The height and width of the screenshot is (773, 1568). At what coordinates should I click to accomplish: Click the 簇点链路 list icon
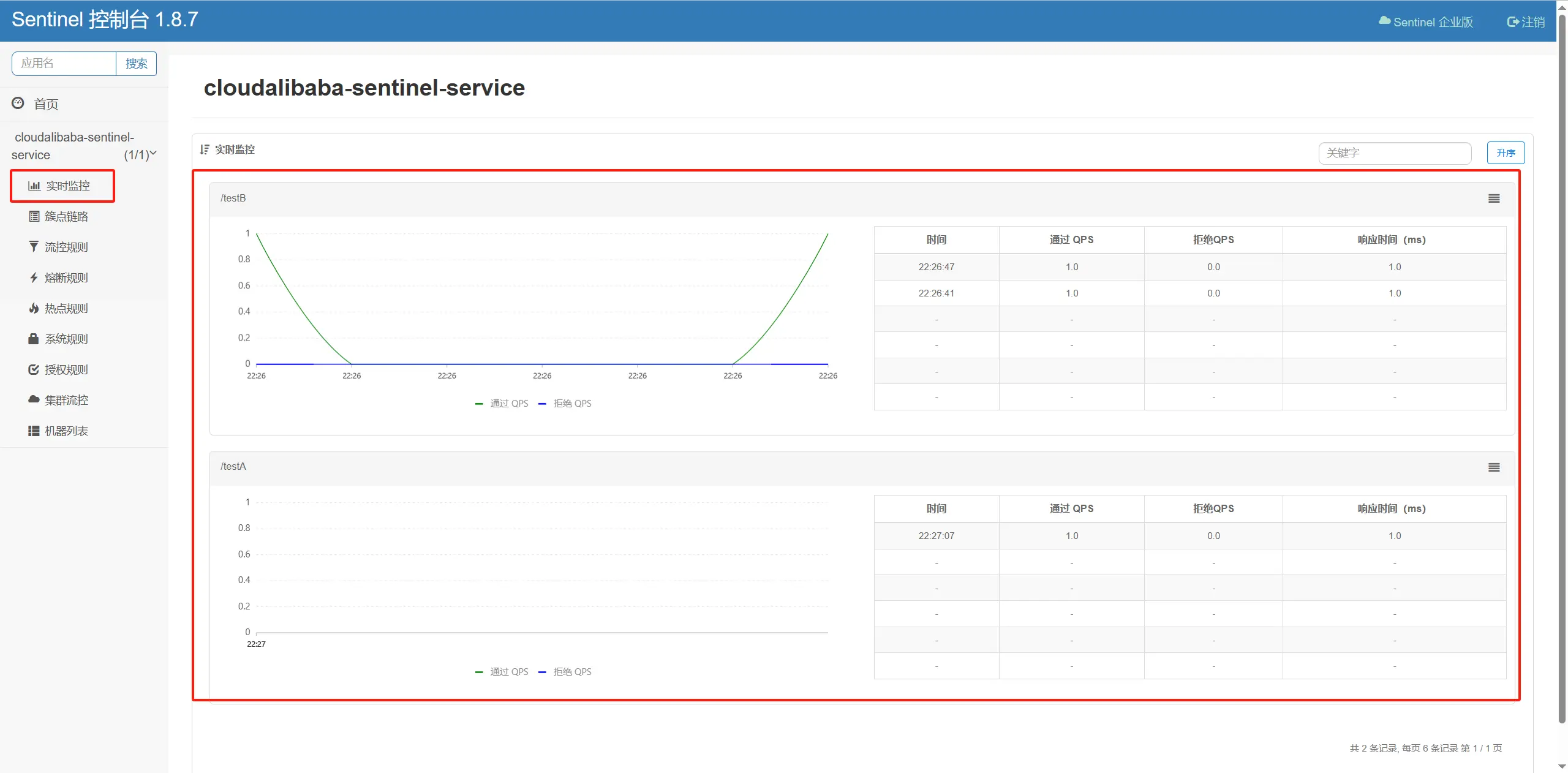coord(34,216)
